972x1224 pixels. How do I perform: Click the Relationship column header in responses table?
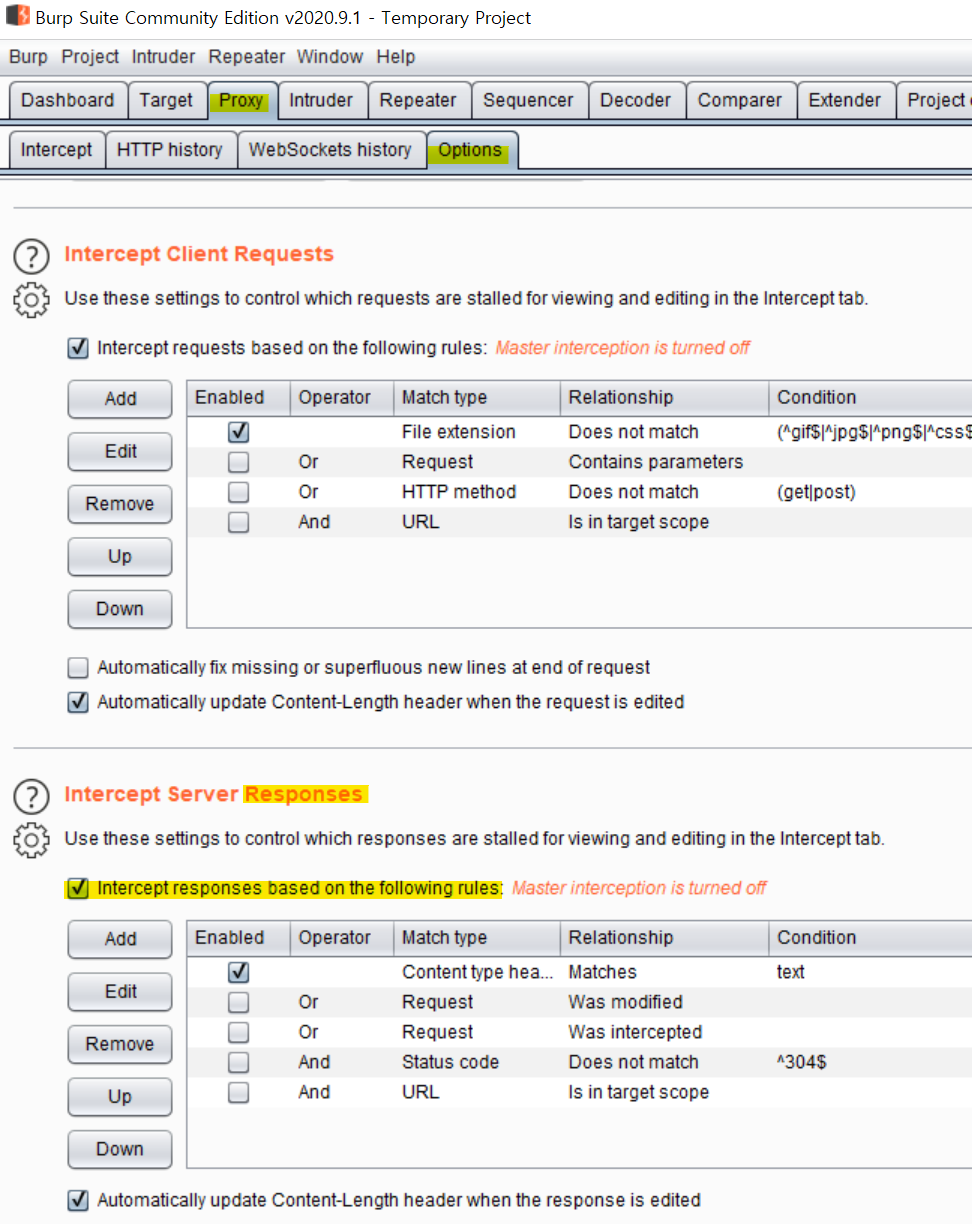click(x=664, y=937)
